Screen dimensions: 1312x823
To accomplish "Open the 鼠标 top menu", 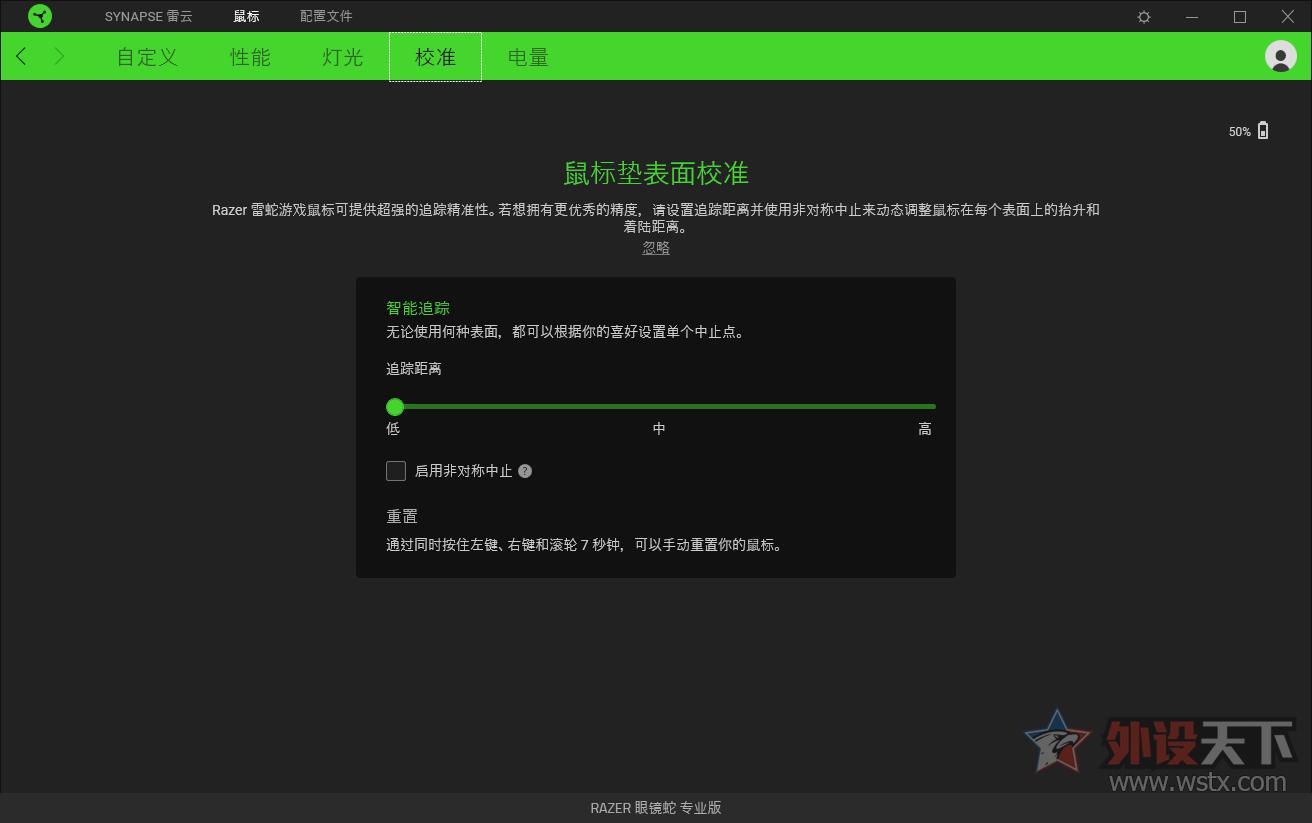I will pyautogui.click(x=246, y=16).
